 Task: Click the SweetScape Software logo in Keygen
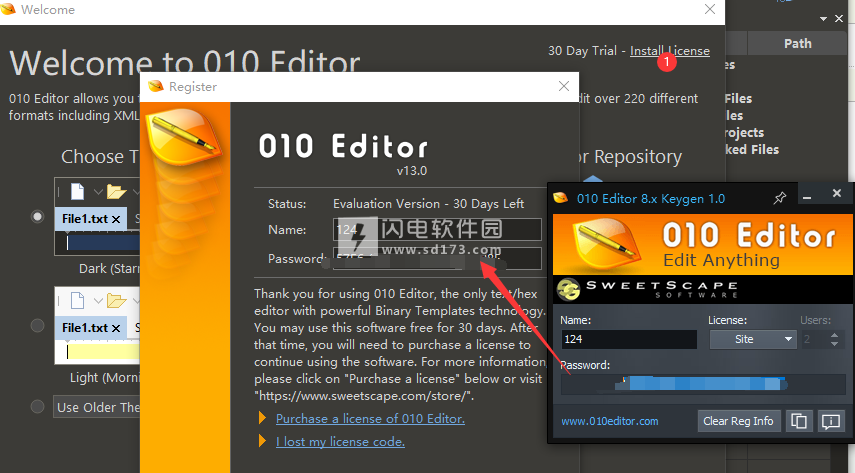pyautogui.click(x=648, y=289)
